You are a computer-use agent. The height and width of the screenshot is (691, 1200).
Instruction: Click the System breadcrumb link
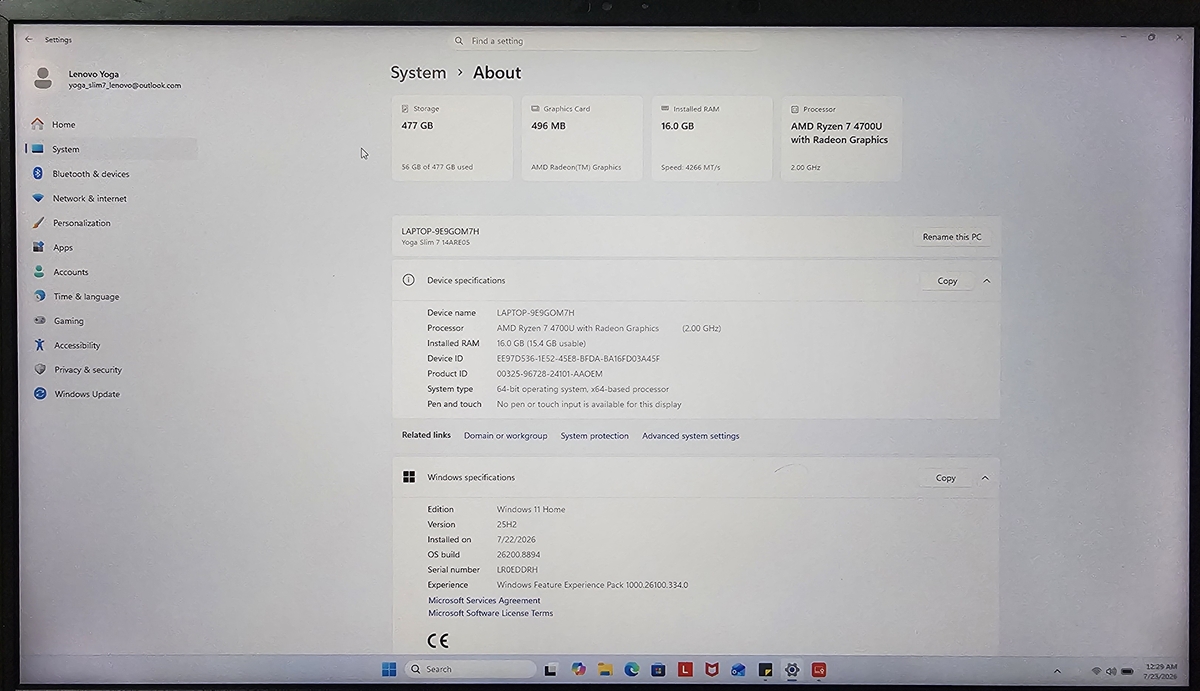(x=418, y=72)
